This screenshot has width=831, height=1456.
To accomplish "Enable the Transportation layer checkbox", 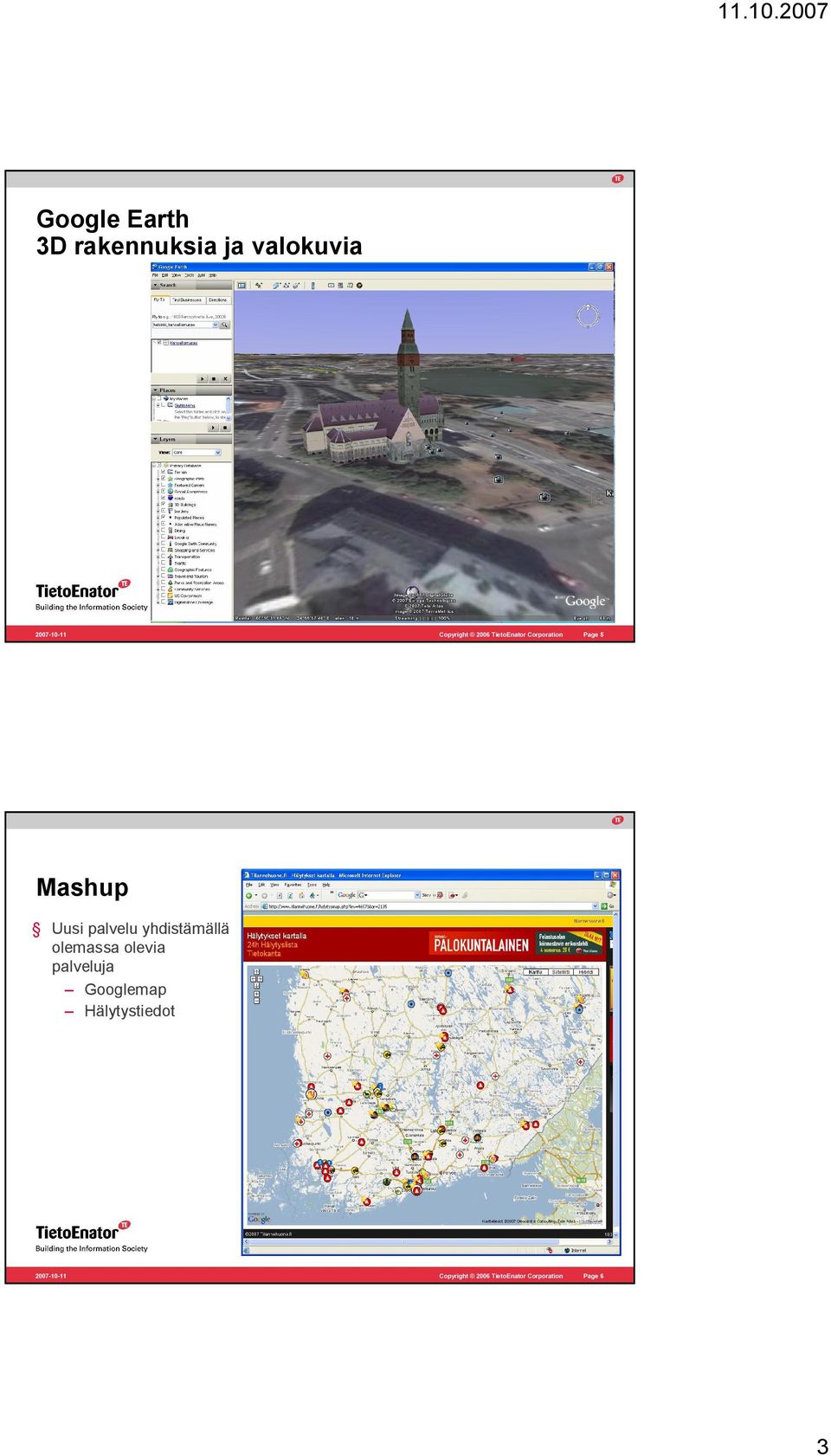I will click(163, 557).
